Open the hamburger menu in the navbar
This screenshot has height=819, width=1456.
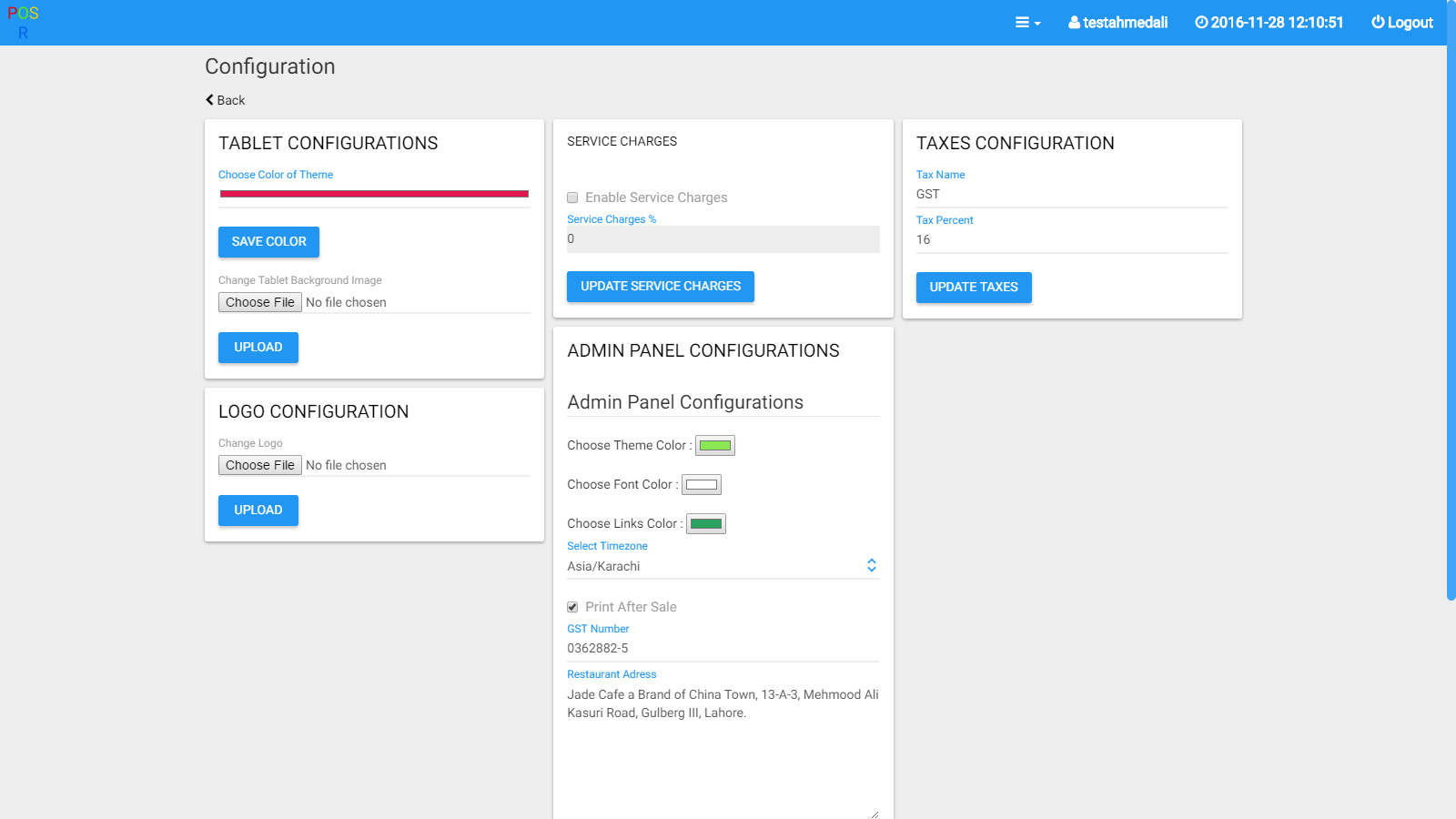click(1027, 23)
